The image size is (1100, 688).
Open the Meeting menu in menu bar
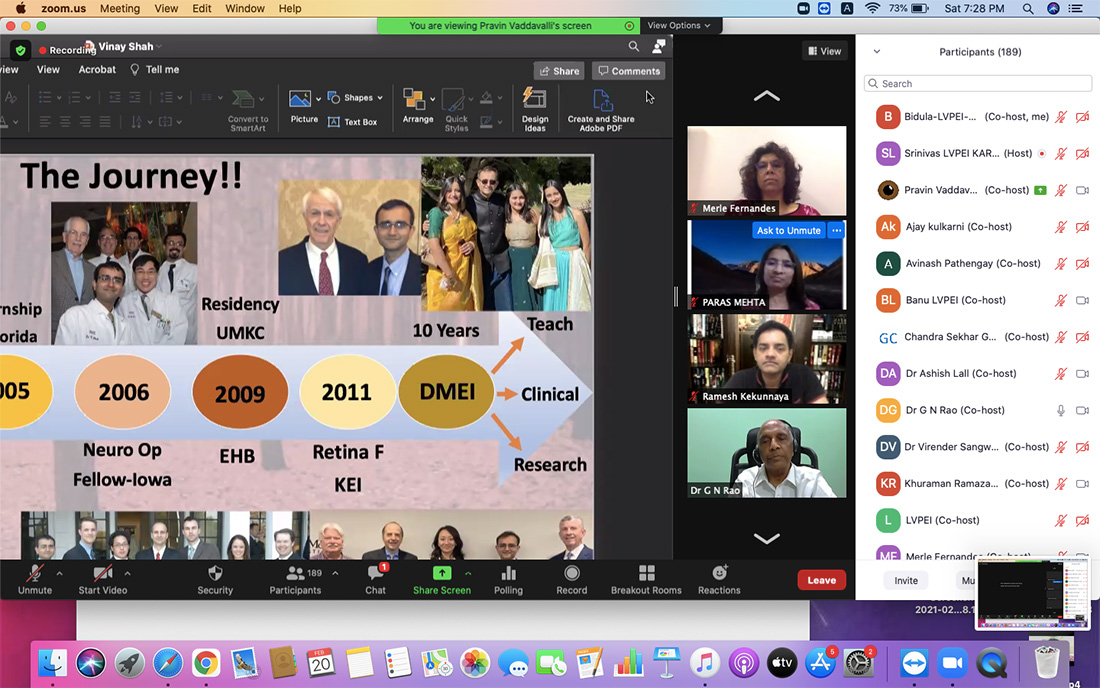(x=120, y=9)
